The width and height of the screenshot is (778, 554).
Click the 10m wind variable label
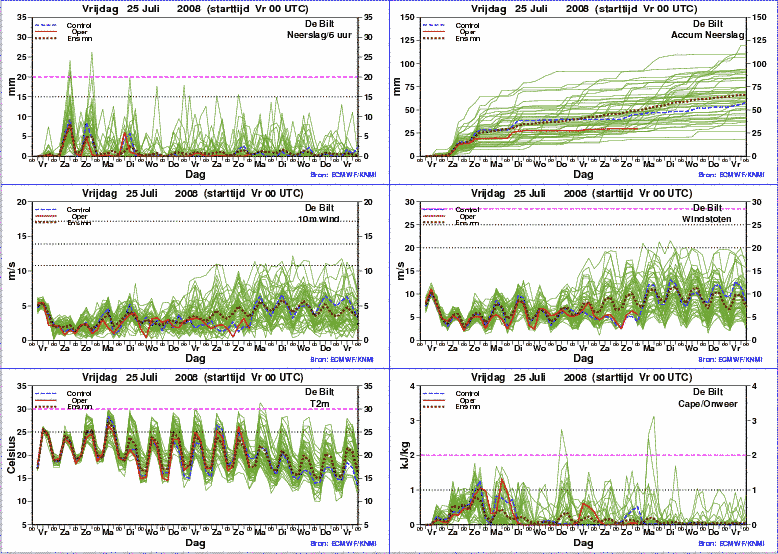pos(319,219)
